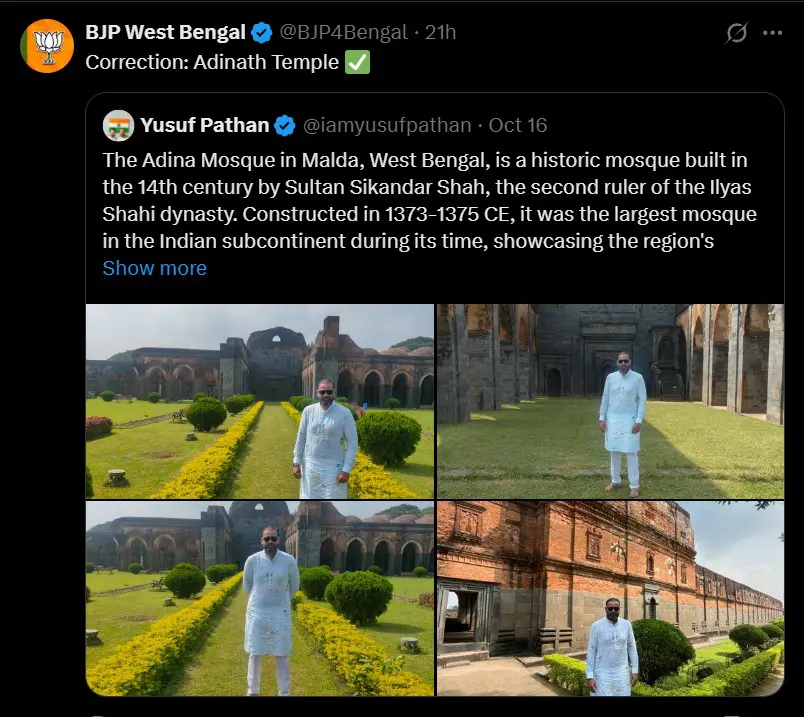Click the Oct 16 date on the quoted post
This screenshot has height=717, width=804.
pos(518,125)
